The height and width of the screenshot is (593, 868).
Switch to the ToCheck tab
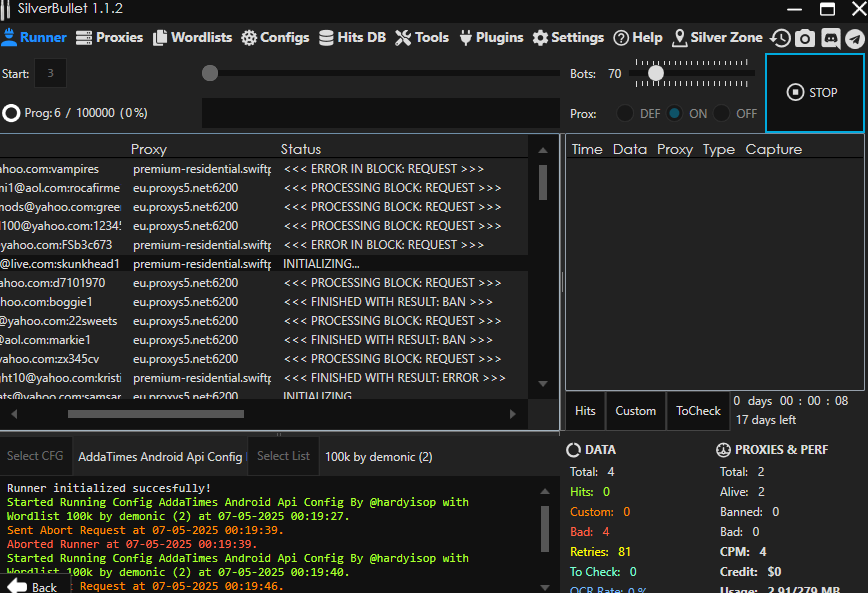pos(698,411)
